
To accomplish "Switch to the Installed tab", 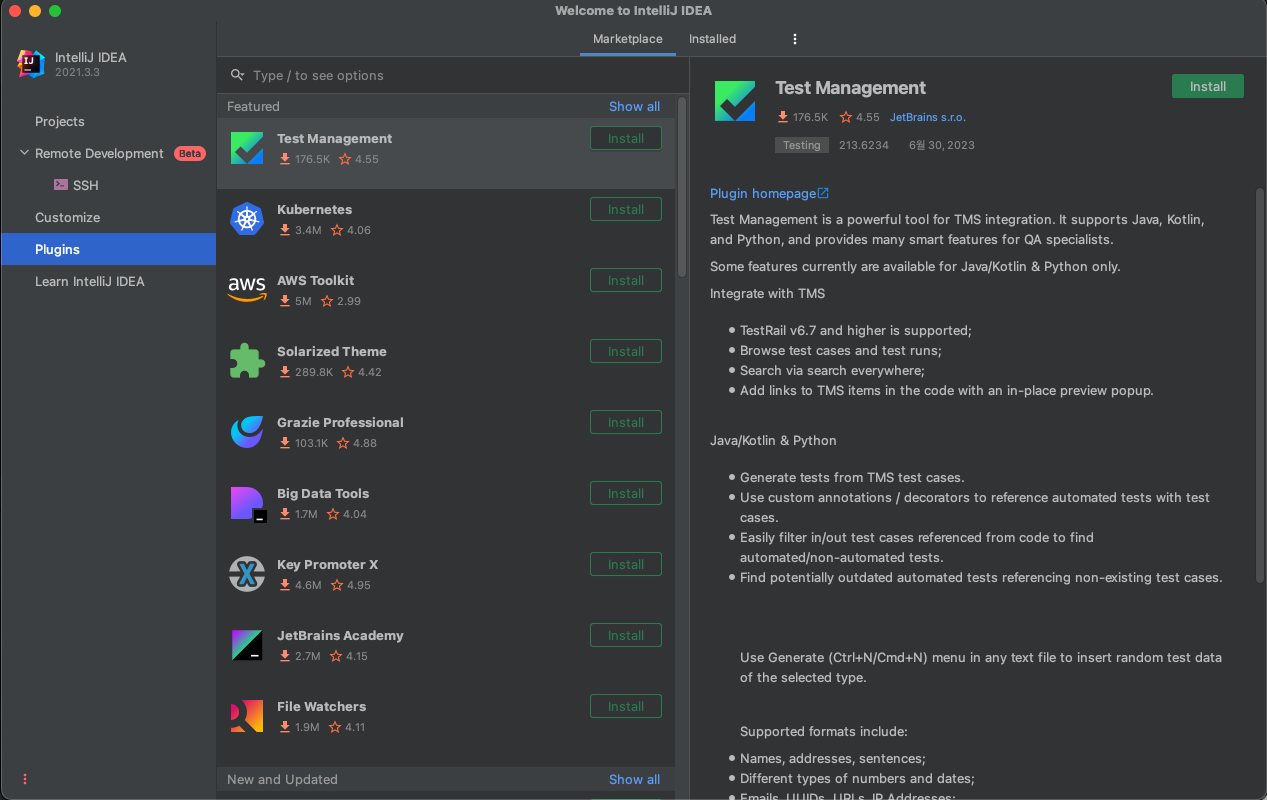I will [712, 39].
